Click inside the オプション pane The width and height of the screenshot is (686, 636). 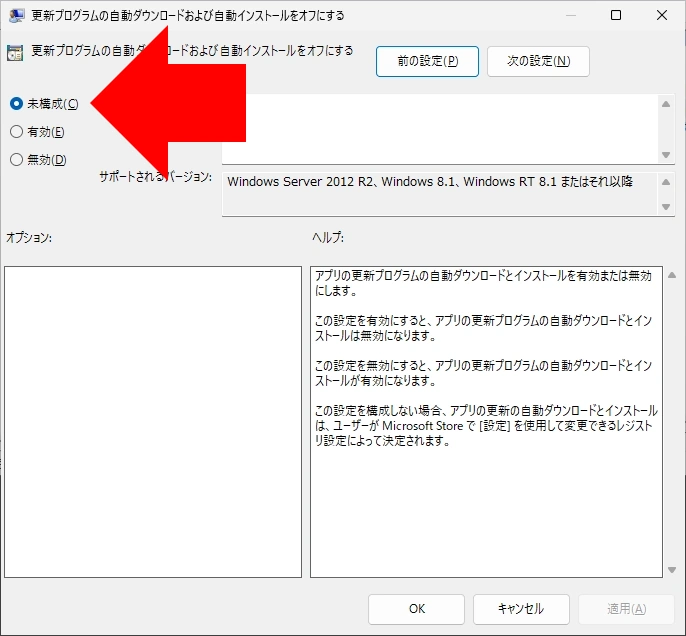[153, 422]
